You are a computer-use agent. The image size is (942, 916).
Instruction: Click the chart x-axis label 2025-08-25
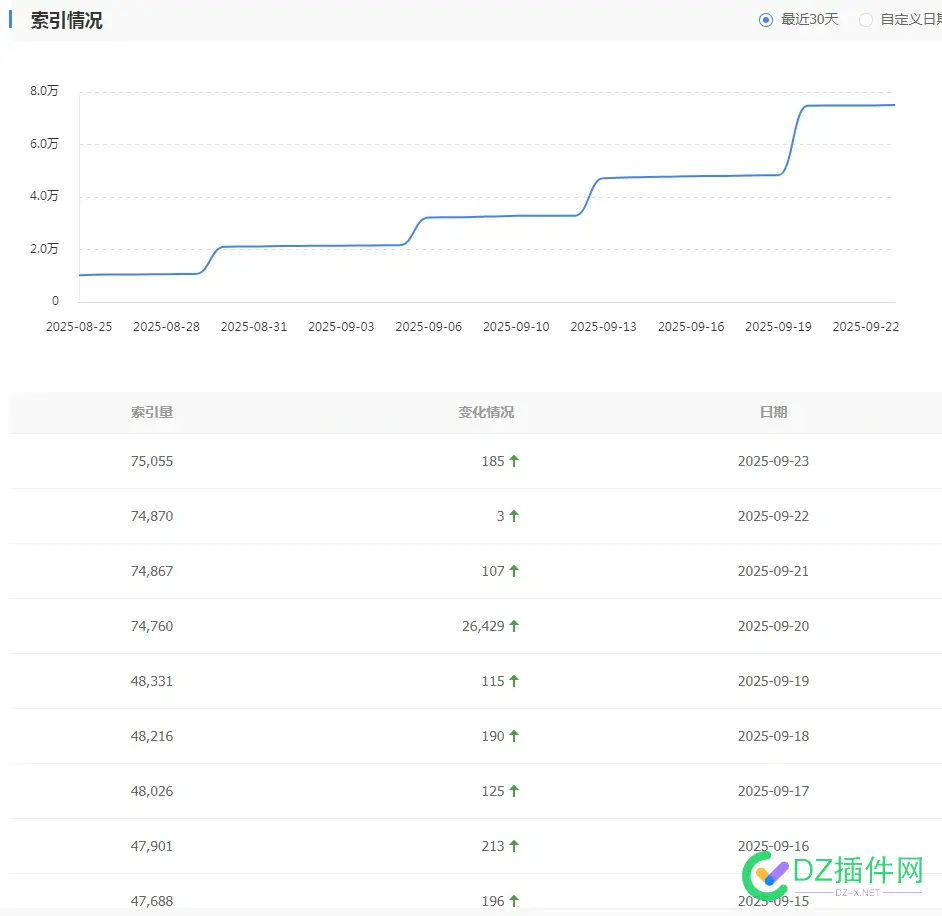(79, 327)
